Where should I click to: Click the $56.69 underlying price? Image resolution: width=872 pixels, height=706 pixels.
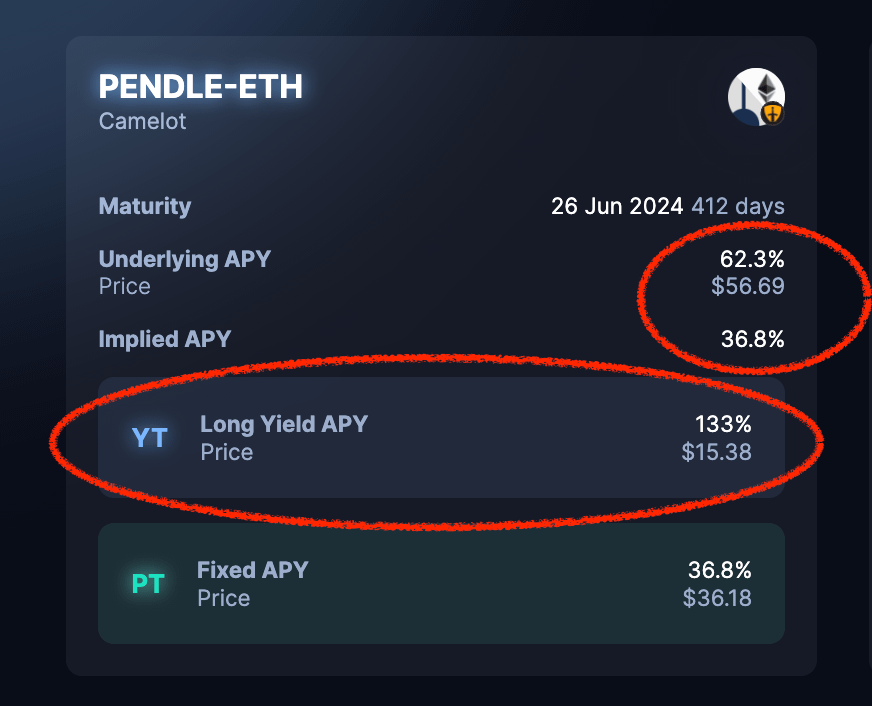(747, 287)
